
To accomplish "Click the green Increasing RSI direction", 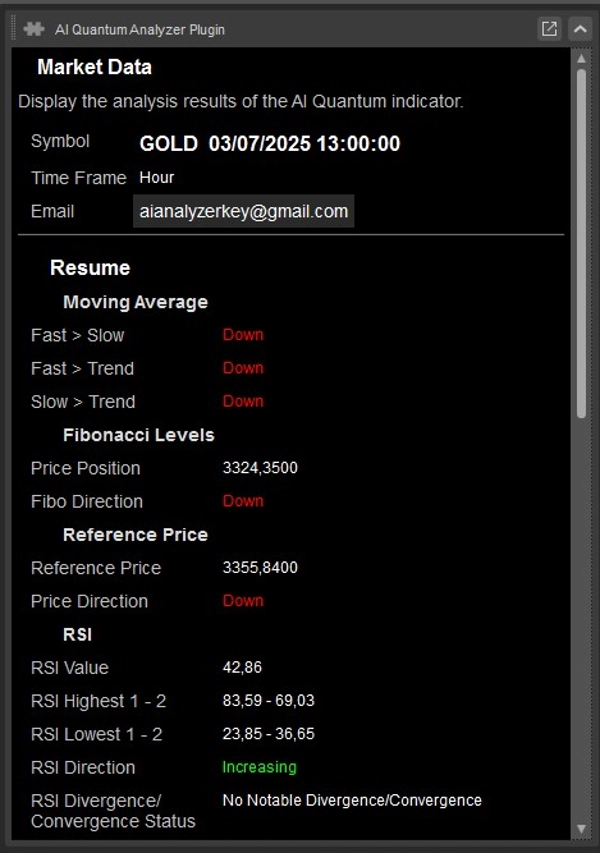I will pos(259,767).
